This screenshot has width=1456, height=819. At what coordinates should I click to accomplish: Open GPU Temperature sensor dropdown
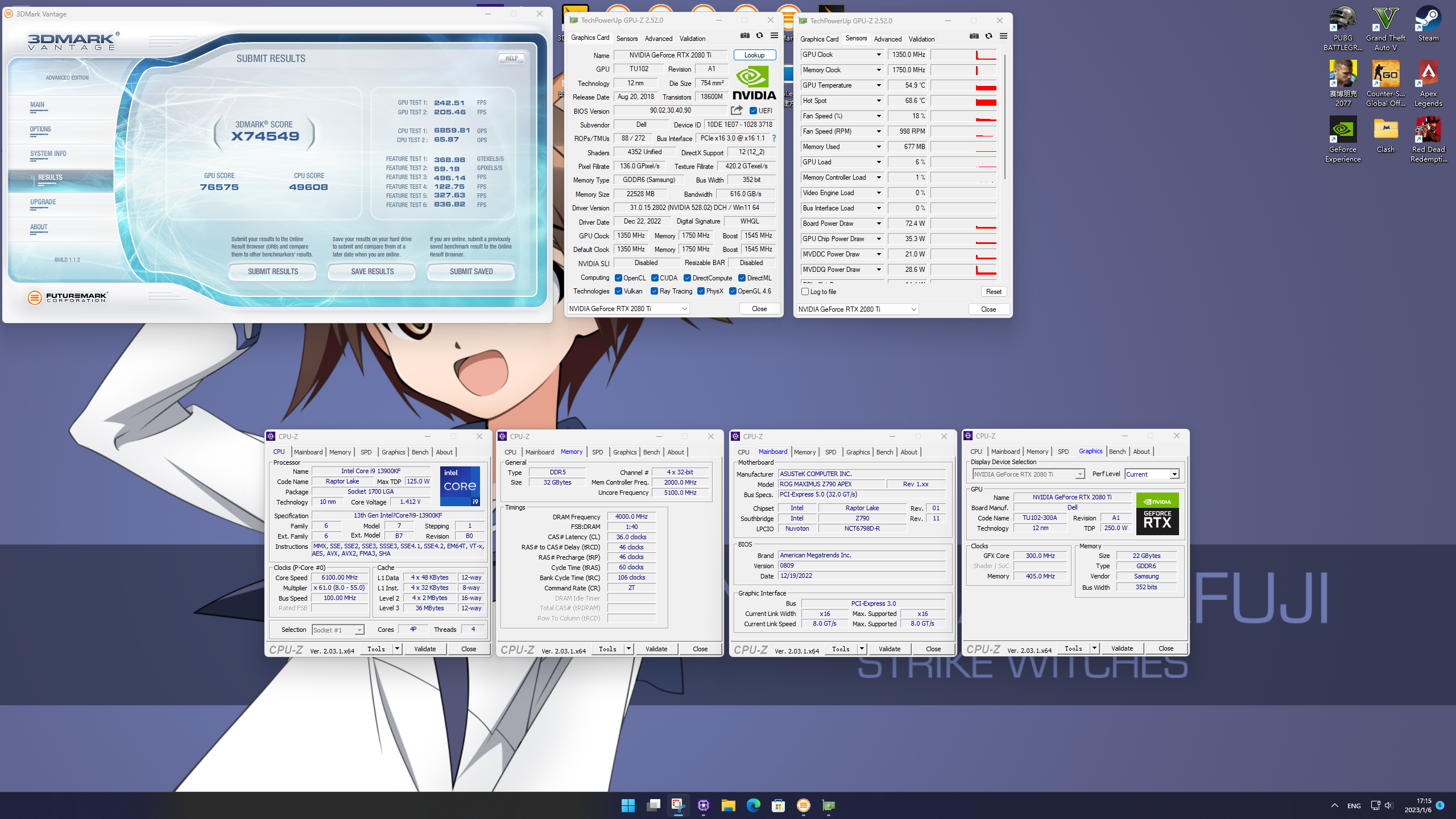(x=878, y=85)
